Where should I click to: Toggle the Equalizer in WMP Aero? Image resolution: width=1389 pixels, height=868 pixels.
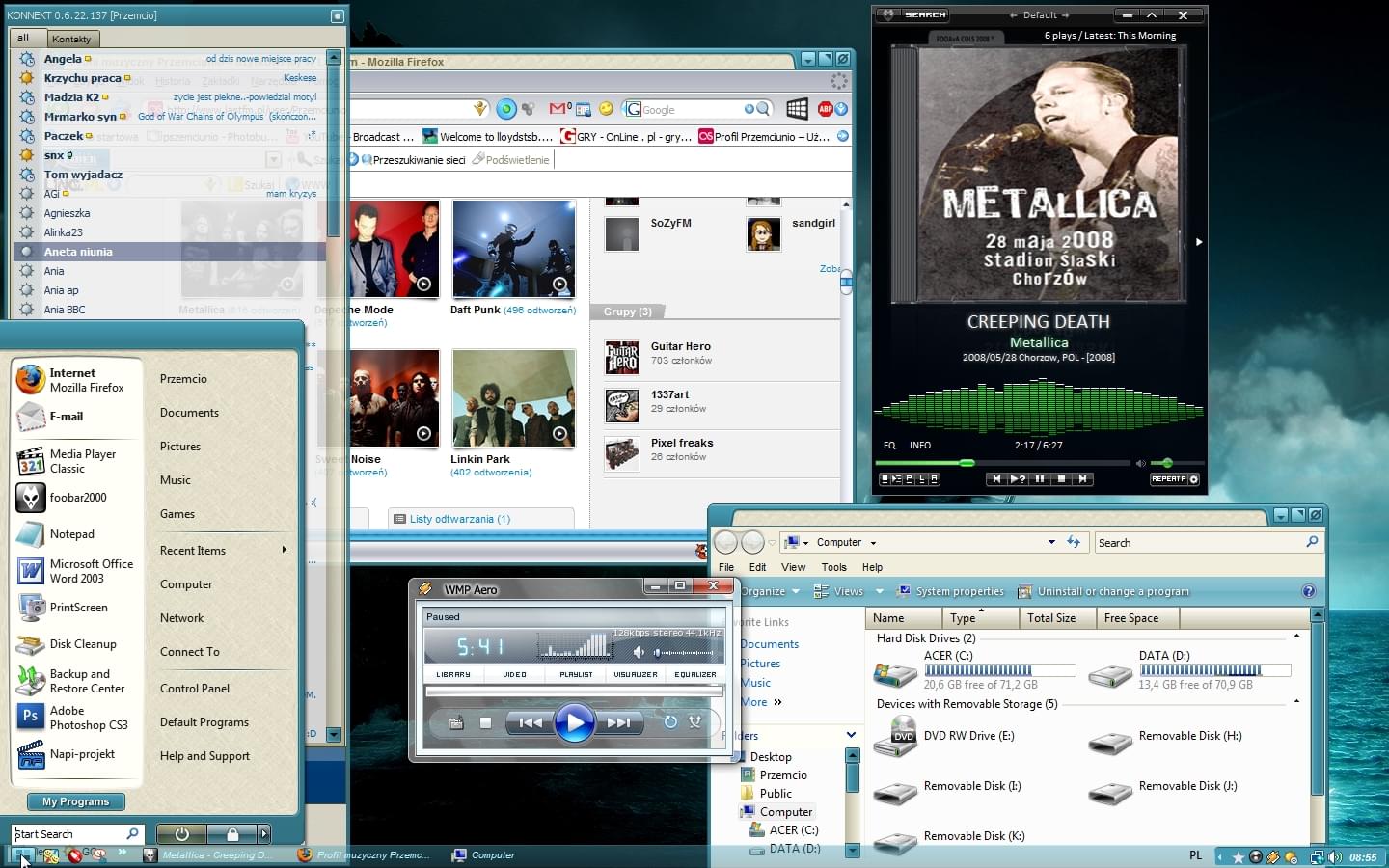point(695,675)
